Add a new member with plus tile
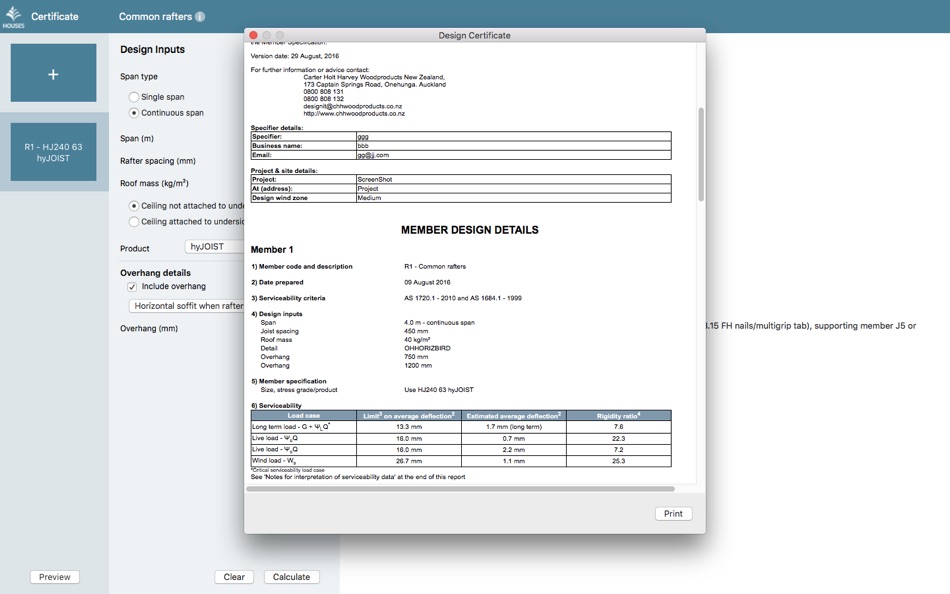The image size is (950, 594). pyautogui.click(x=53, y=73)
